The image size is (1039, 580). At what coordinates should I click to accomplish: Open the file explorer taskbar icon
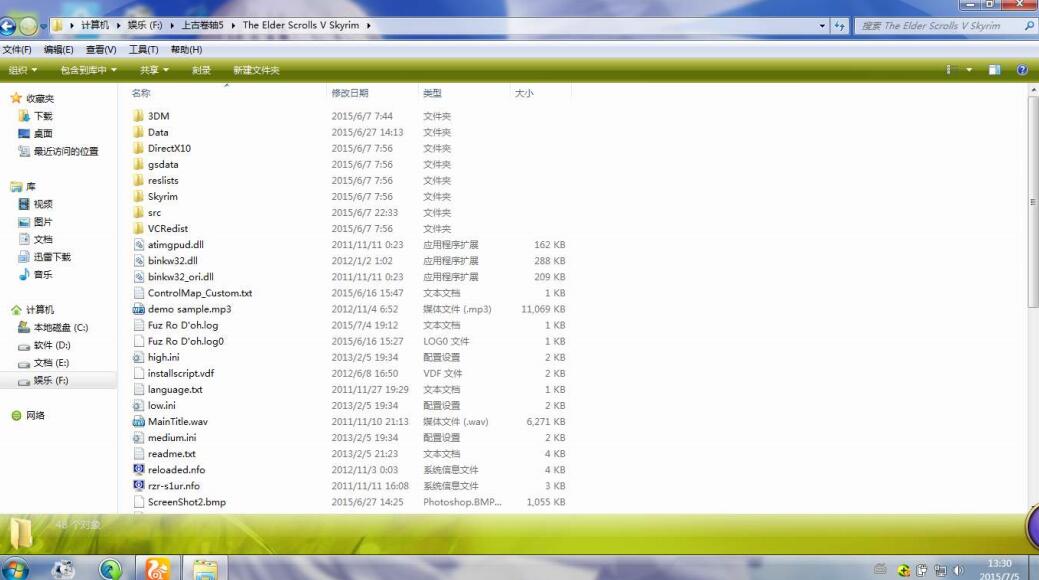pyautogui.click(x=205, y=569)
